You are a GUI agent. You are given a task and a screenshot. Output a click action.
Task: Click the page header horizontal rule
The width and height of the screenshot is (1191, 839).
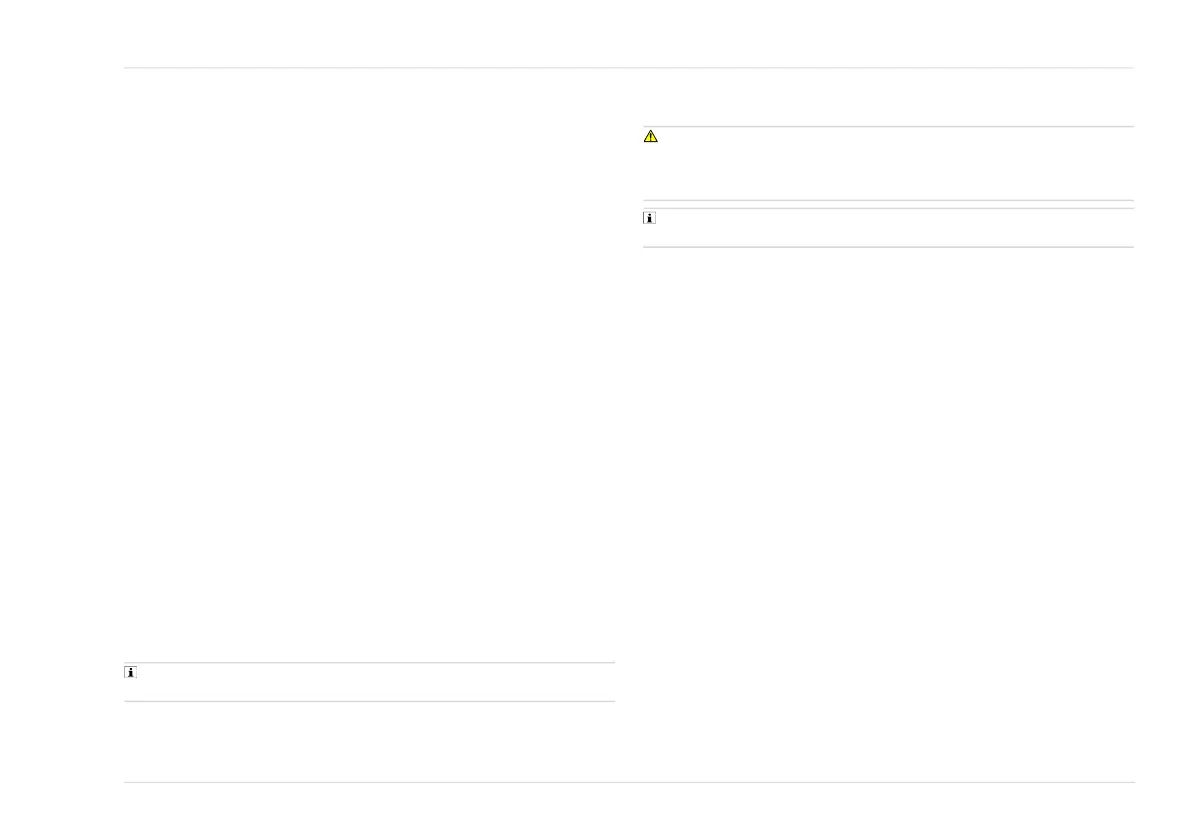(629, 68)
